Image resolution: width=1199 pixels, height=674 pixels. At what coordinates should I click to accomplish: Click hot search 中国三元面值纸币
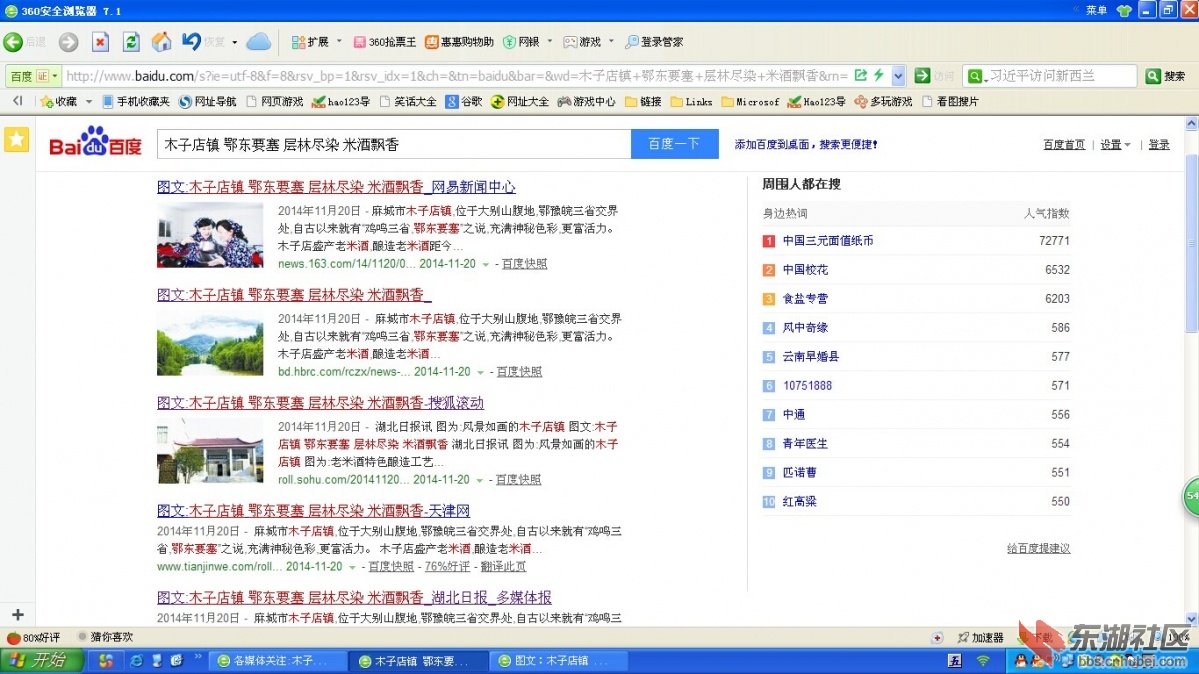(828, 240)
